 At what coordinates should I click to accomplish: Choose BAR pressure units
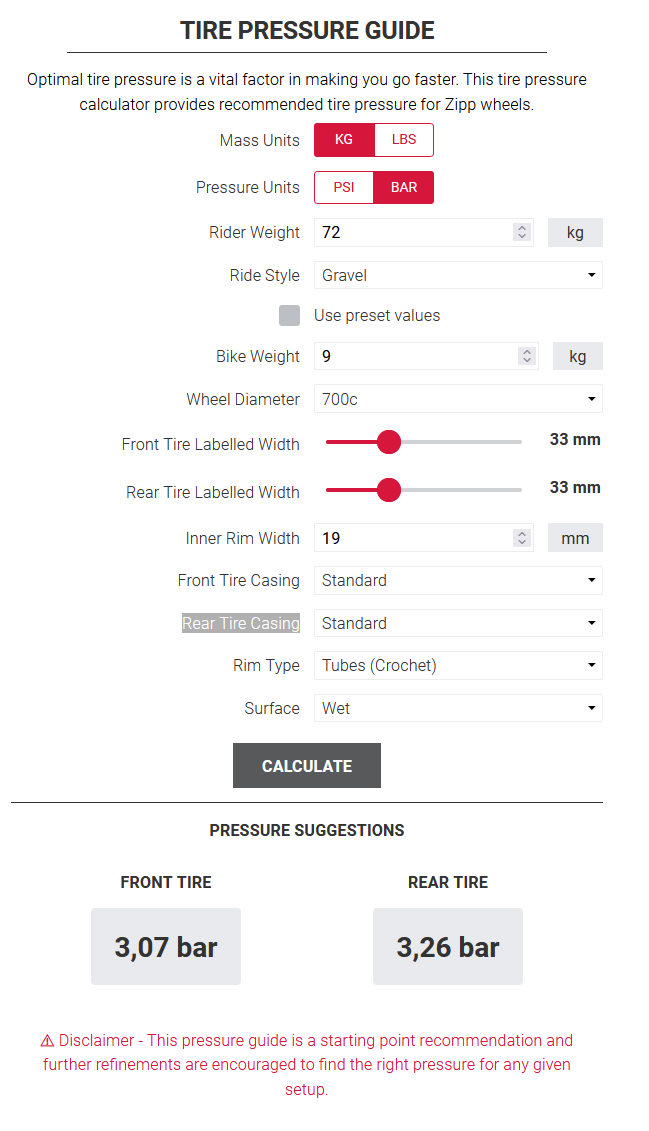point(404,188)
